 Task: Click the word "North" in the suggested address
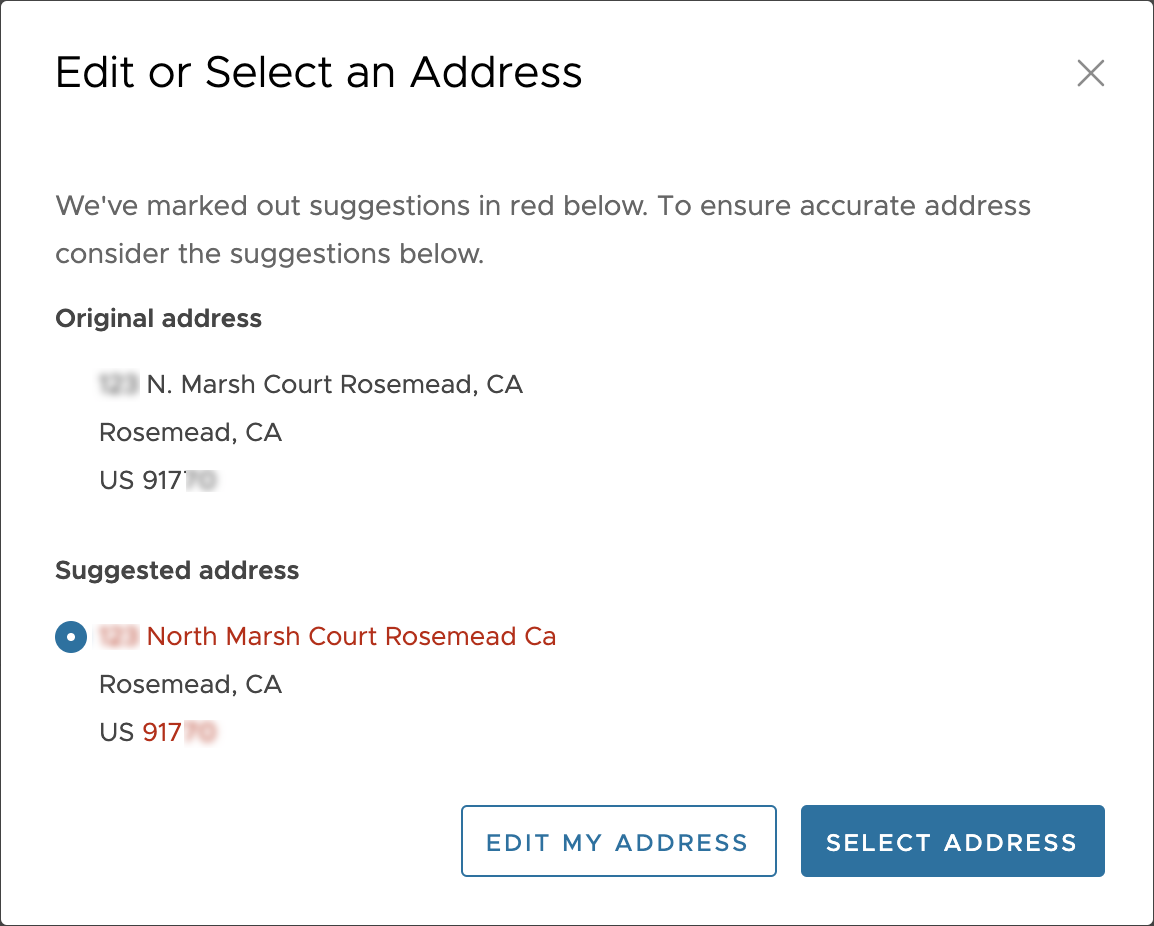point(183,637)
